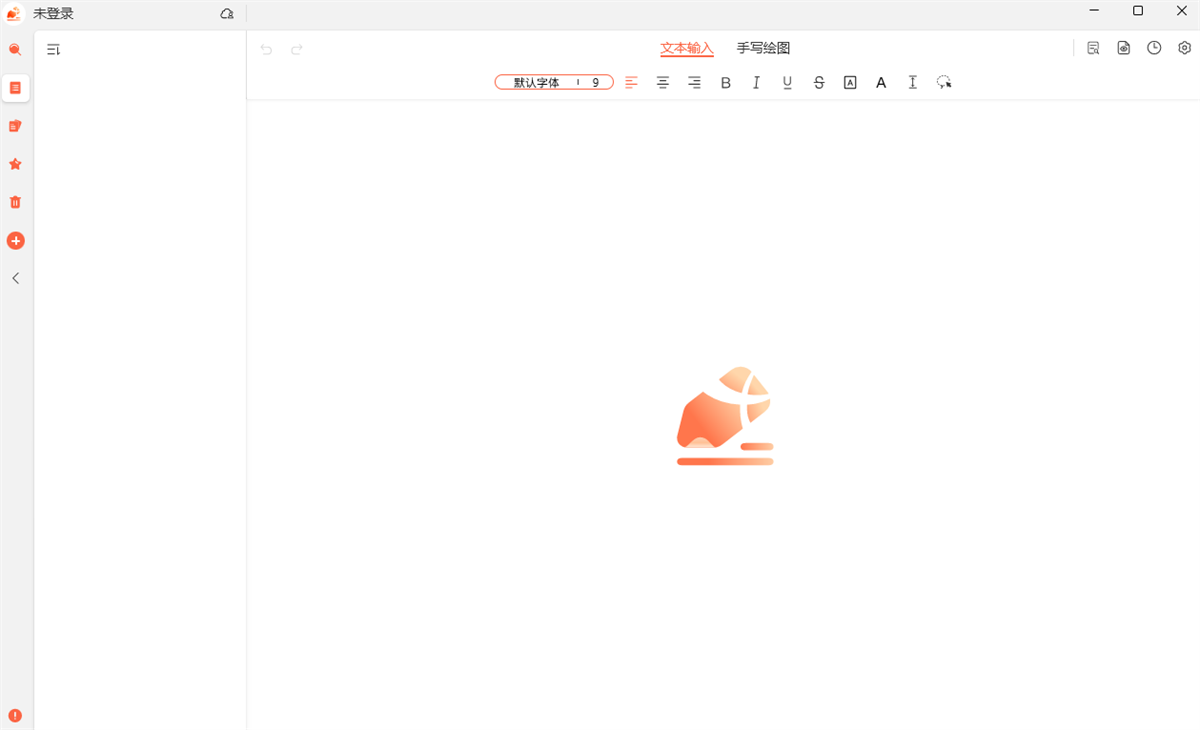Click the cloud sync icon
The width and height of the screenshot is (1200, 730).
(x=227, y=14)
